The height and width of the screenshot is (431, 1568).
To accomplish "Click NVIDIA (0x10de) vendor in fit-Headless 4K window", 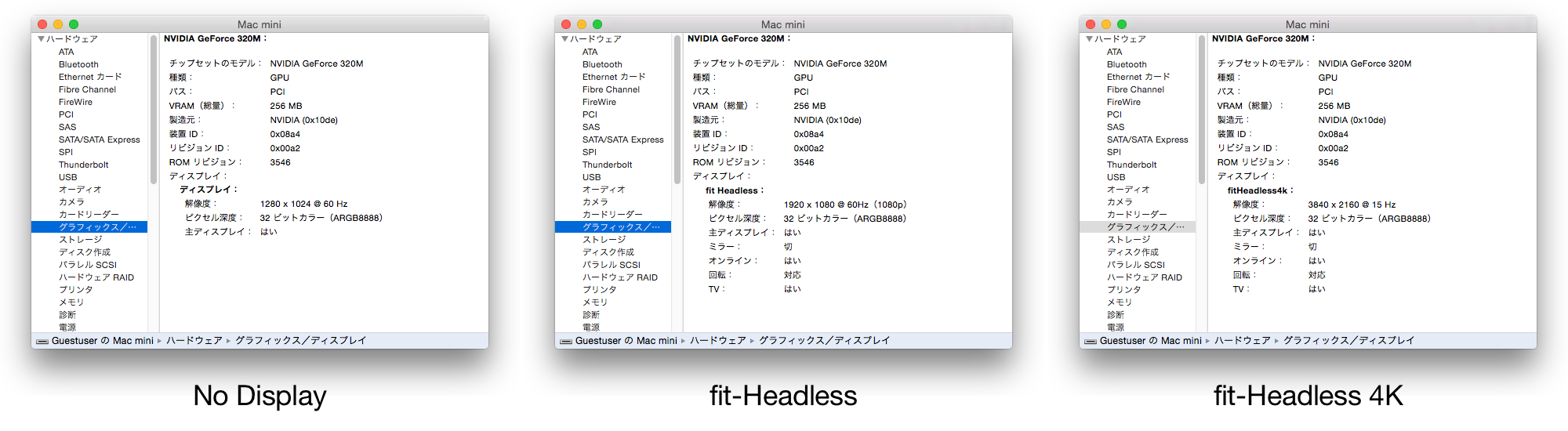I will click(1352, 120).
